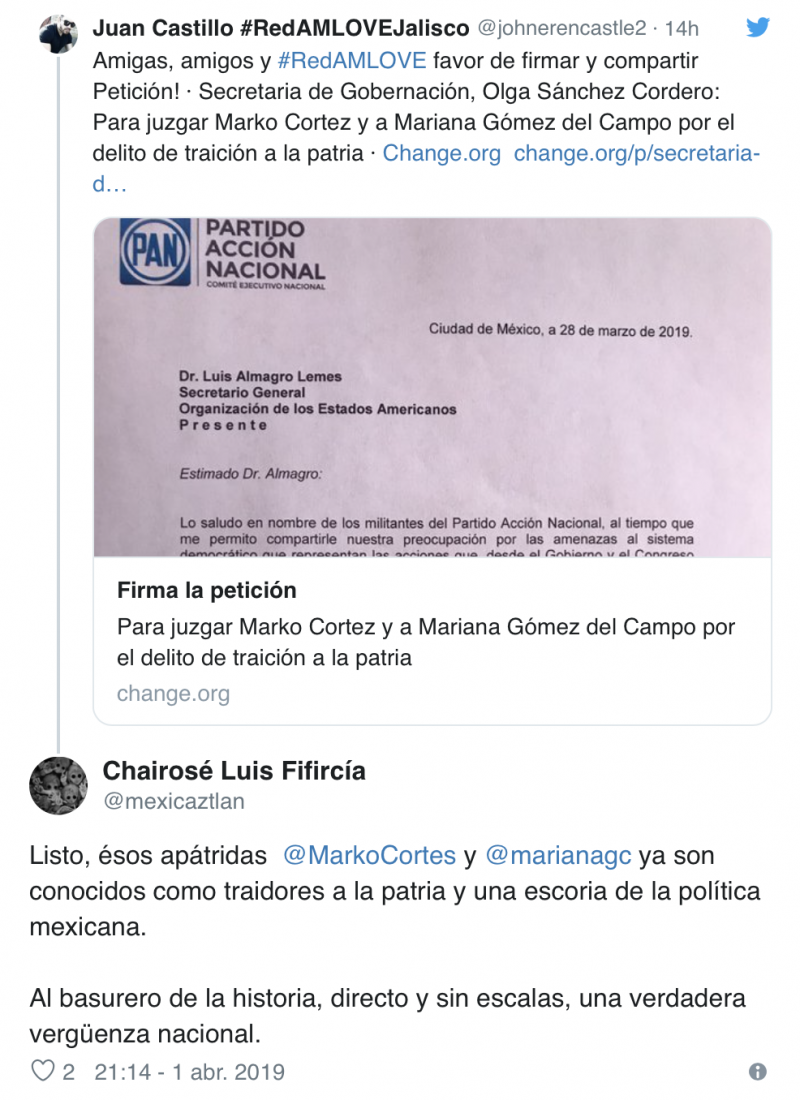Viewport: 800px width, 1100px height.
Task: Open Juan Castillo's profile avatar
Action: pyautogui.click(x=58, y=36)
